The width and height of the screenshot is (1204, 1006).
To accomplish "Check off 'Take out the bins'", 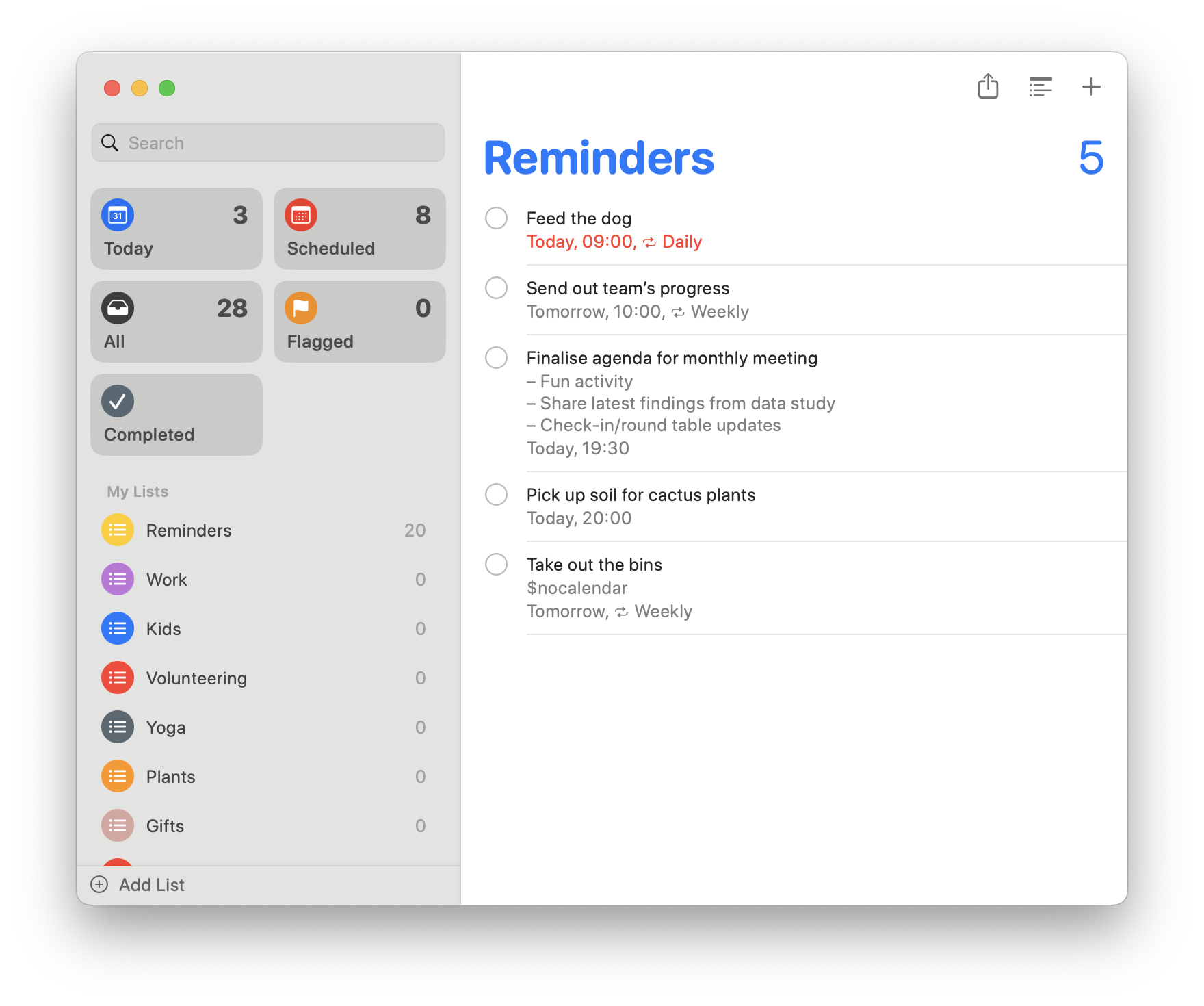I will pyautogui.click(x=496, y=565).
